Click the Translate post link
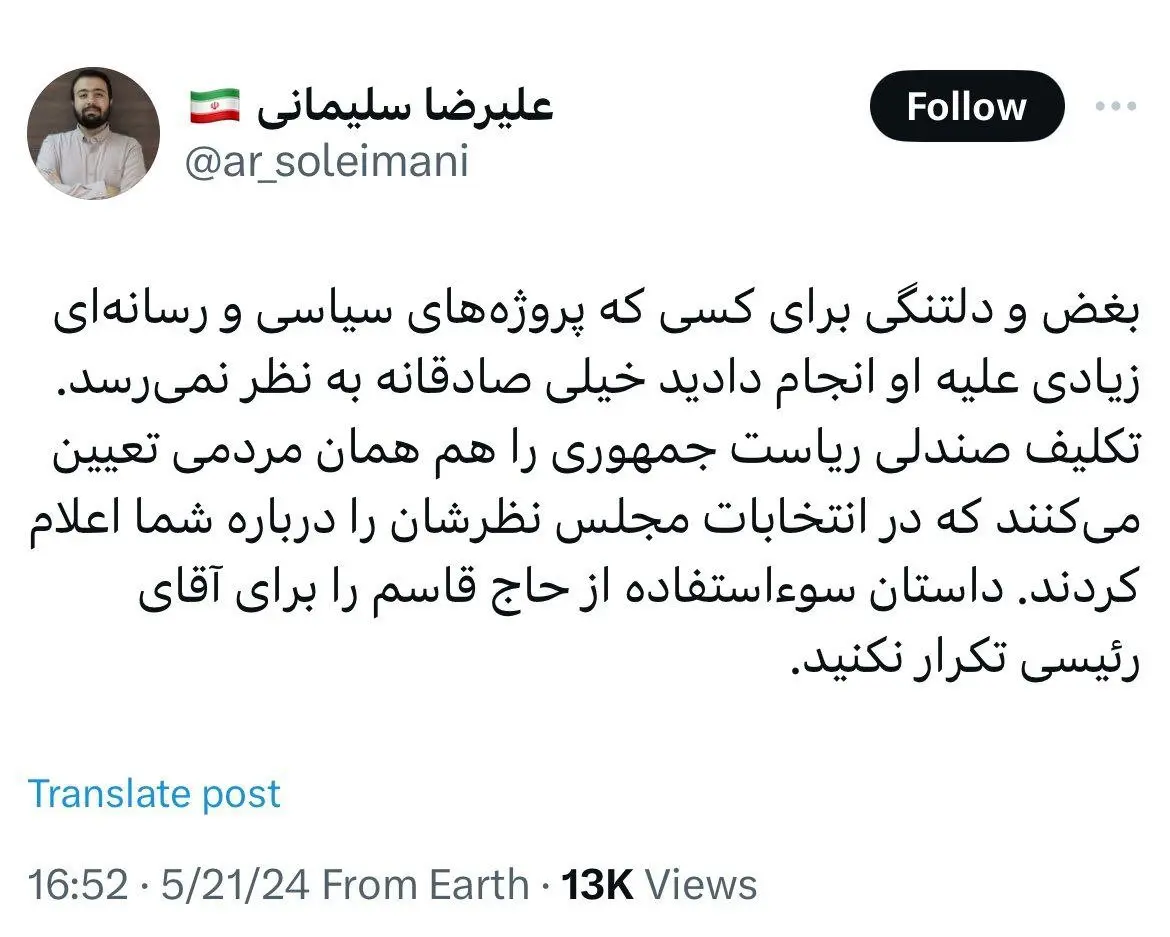The image size is (1170, 937). (154, 794)
